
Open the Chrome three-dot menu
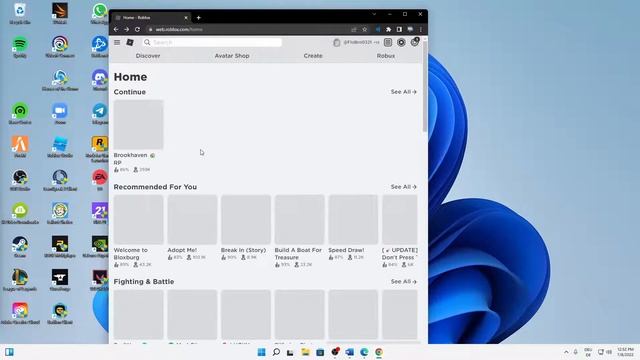pyautogui.click(x=421, y=29)
